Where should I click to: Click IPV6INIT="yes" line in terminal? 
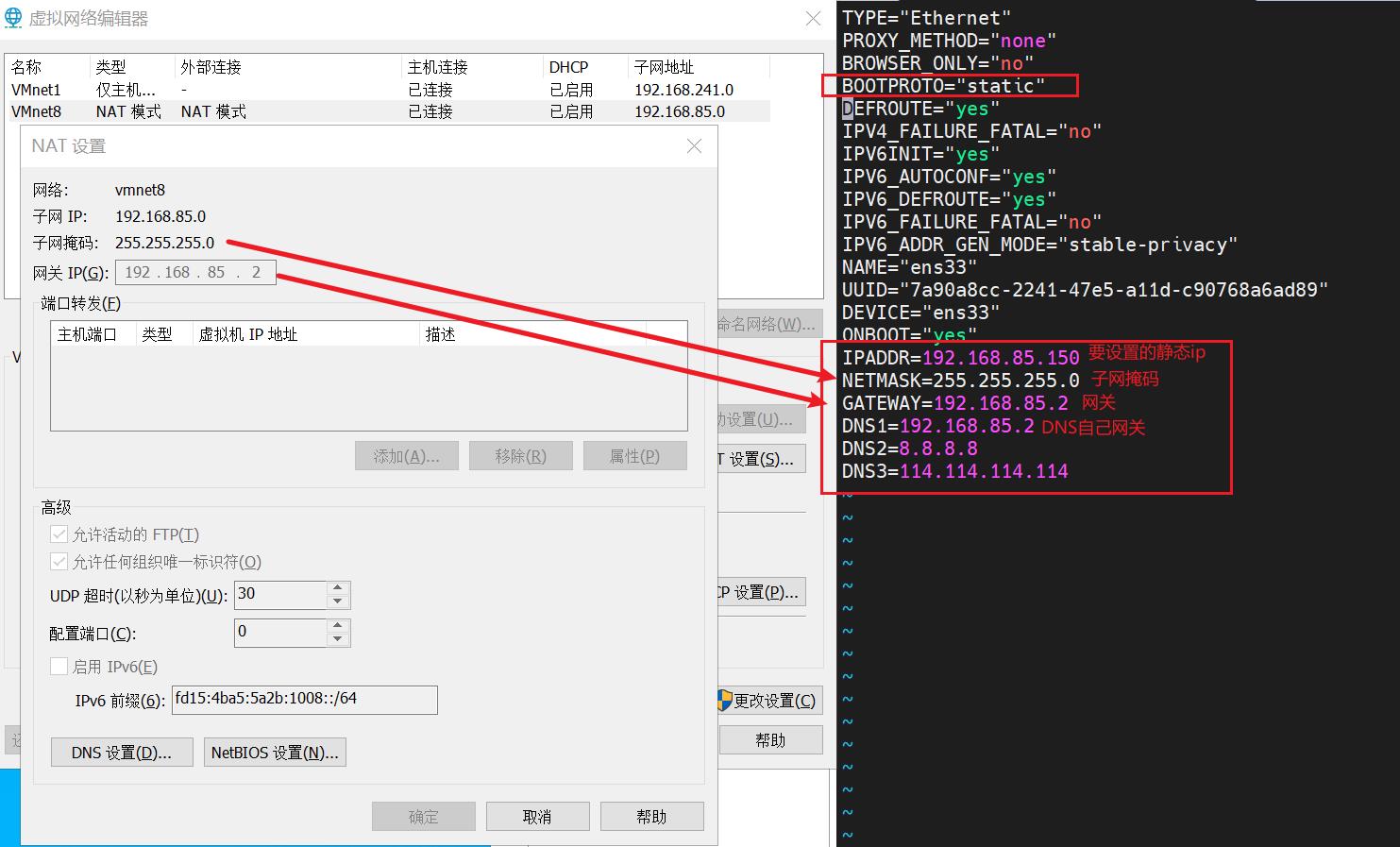[x=920, y=154]
